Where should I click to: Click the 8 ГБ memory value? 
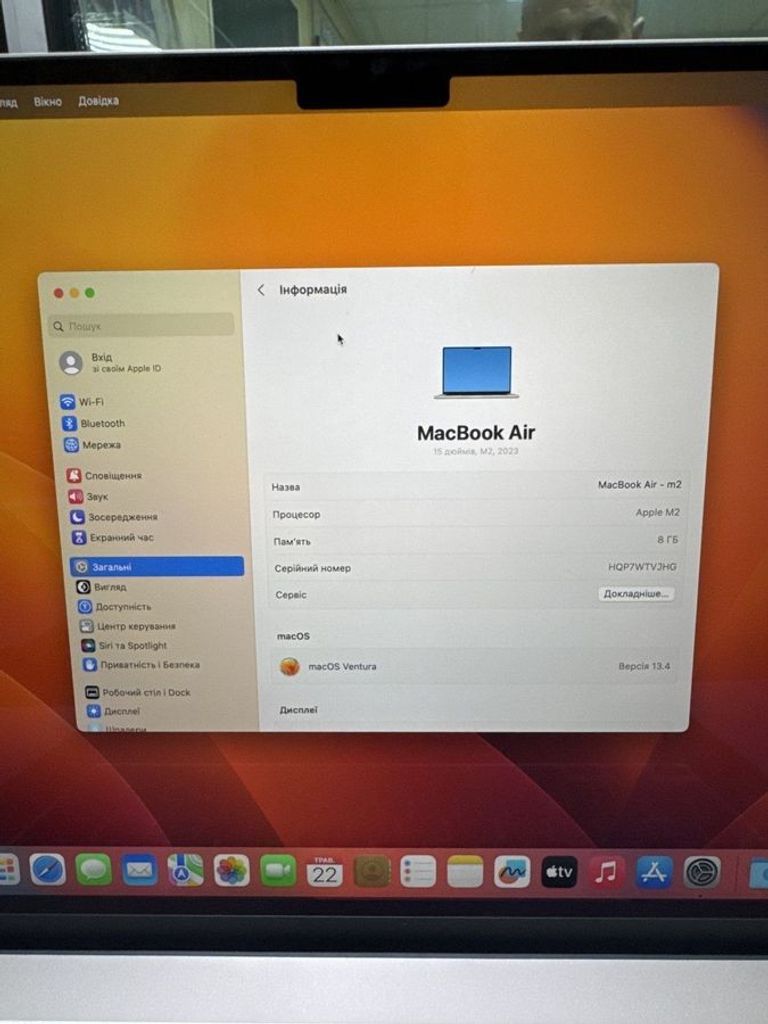(x=667, y=539)
